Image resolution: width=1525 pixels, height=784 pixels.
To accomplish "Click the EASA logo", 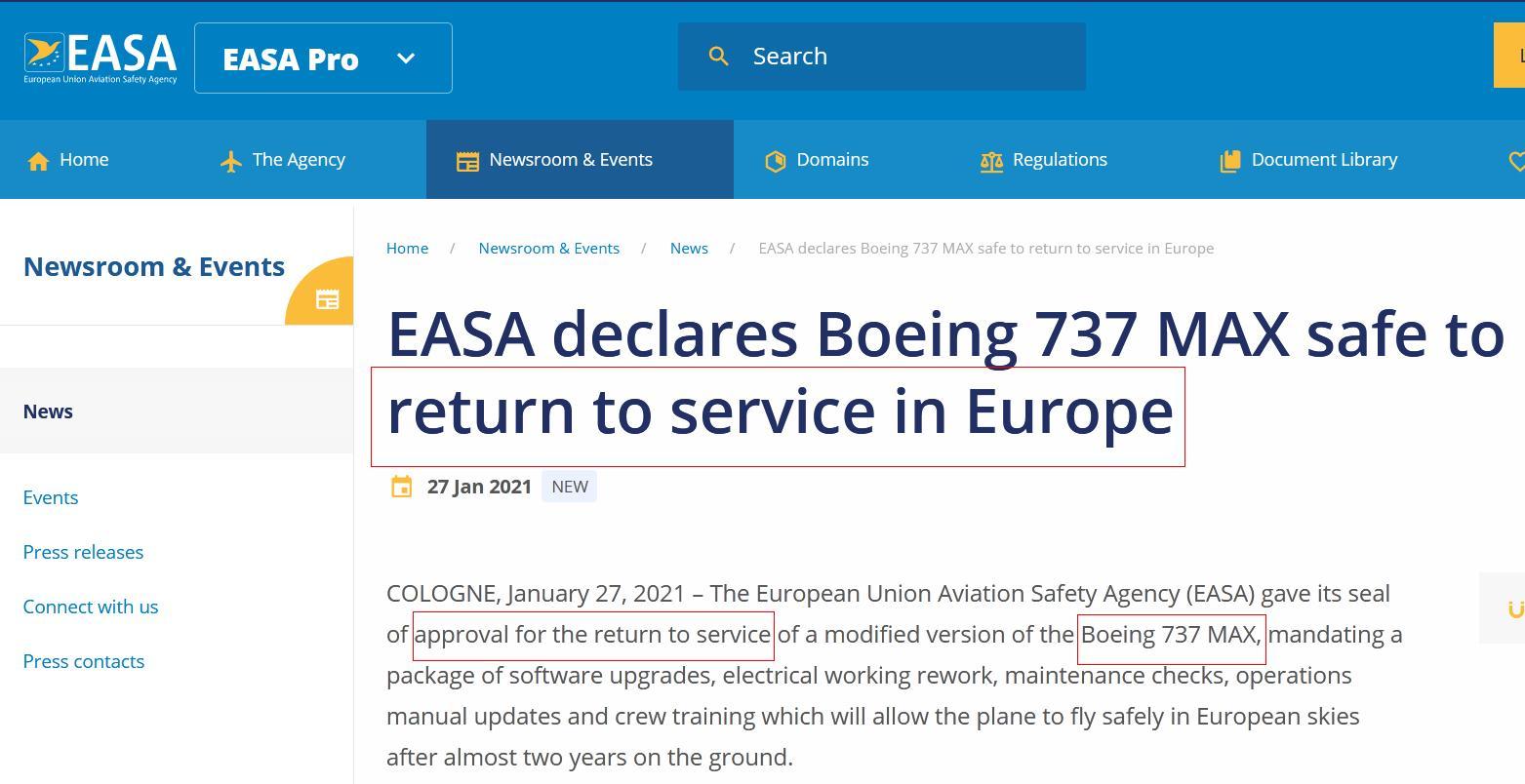I will pos(100,59).
